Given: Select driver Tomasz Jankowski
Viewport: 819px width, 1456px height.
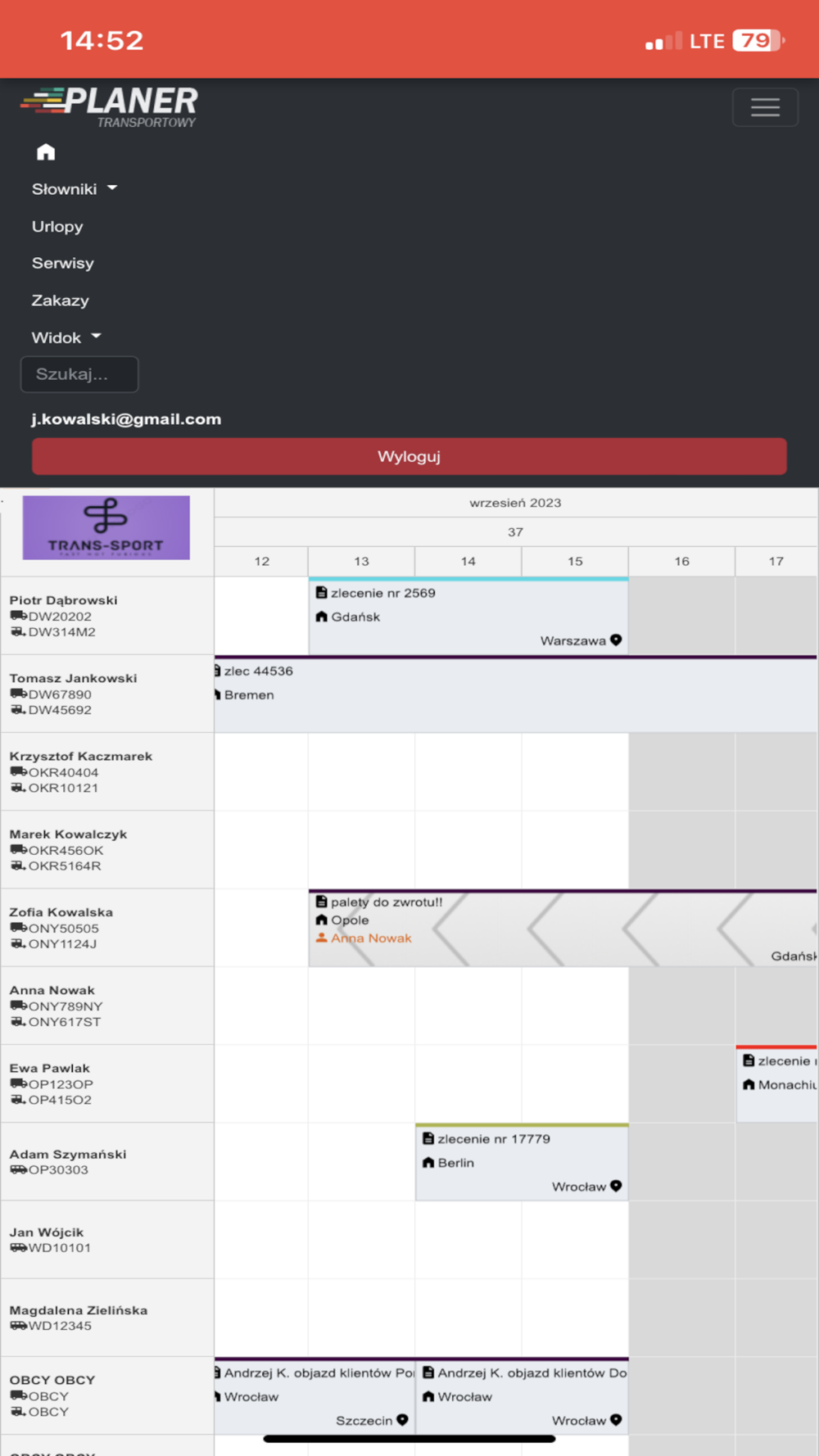Looking at the screenshot, I should point(73,678).
